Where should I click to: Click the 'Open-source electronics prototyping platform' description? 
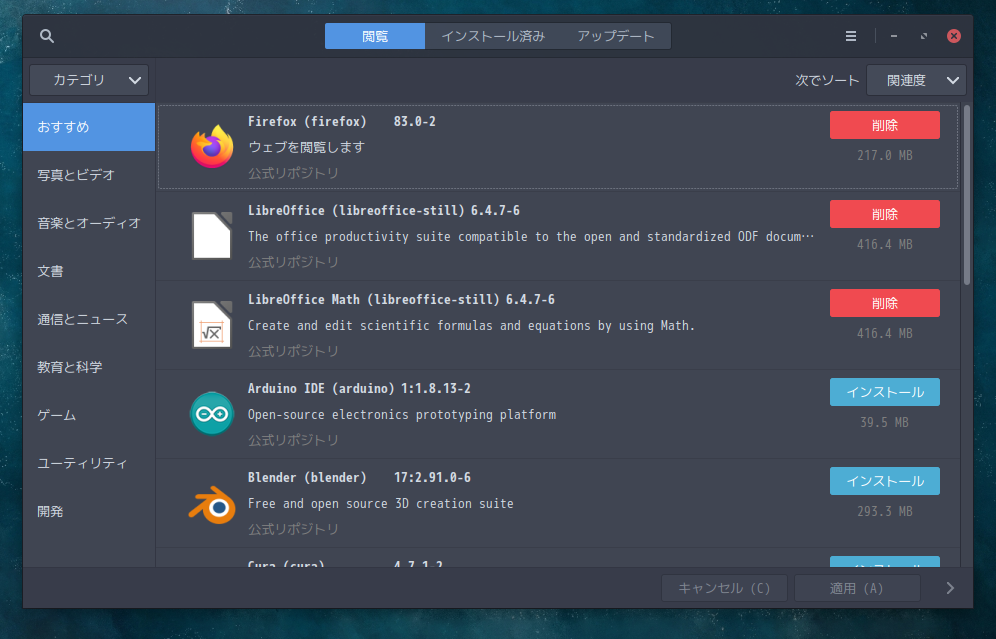(x=402, y=415)
